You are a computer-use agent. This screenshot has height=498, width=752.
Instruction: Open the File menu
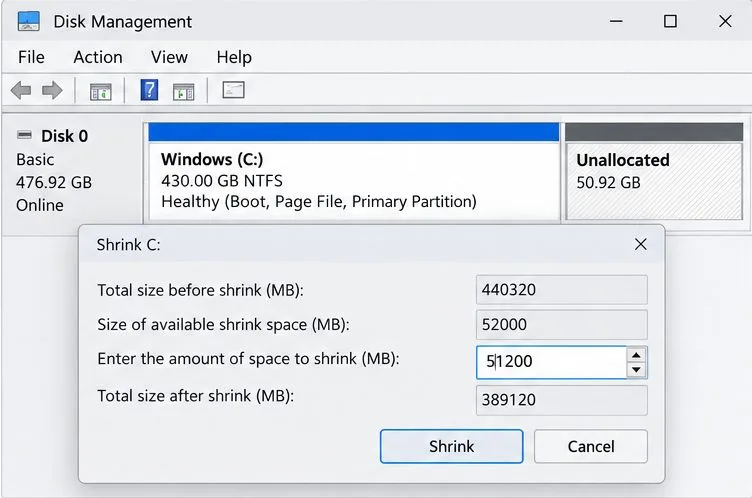tap(31, 57)
